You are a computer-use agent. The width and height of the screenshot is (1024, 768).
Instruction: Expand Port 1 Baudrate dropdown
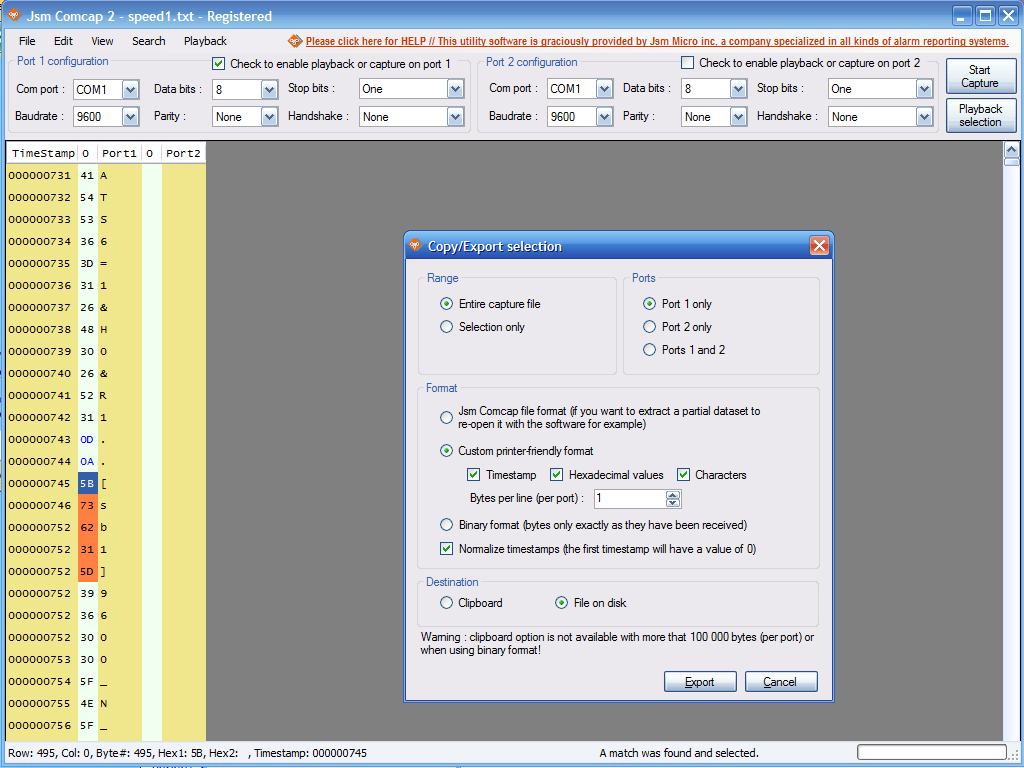tap(130, 117)
